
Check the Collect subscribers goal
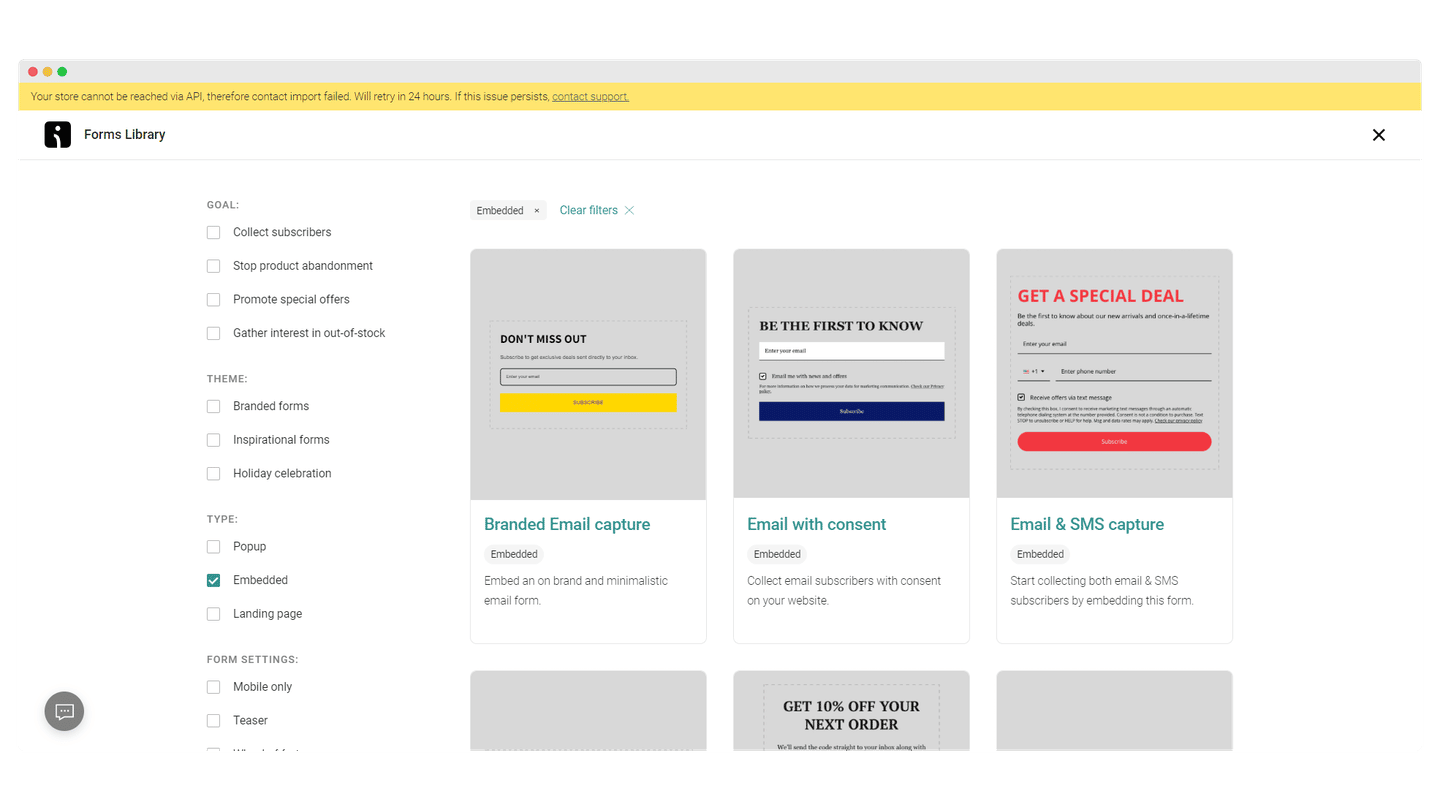pos(213,232)
